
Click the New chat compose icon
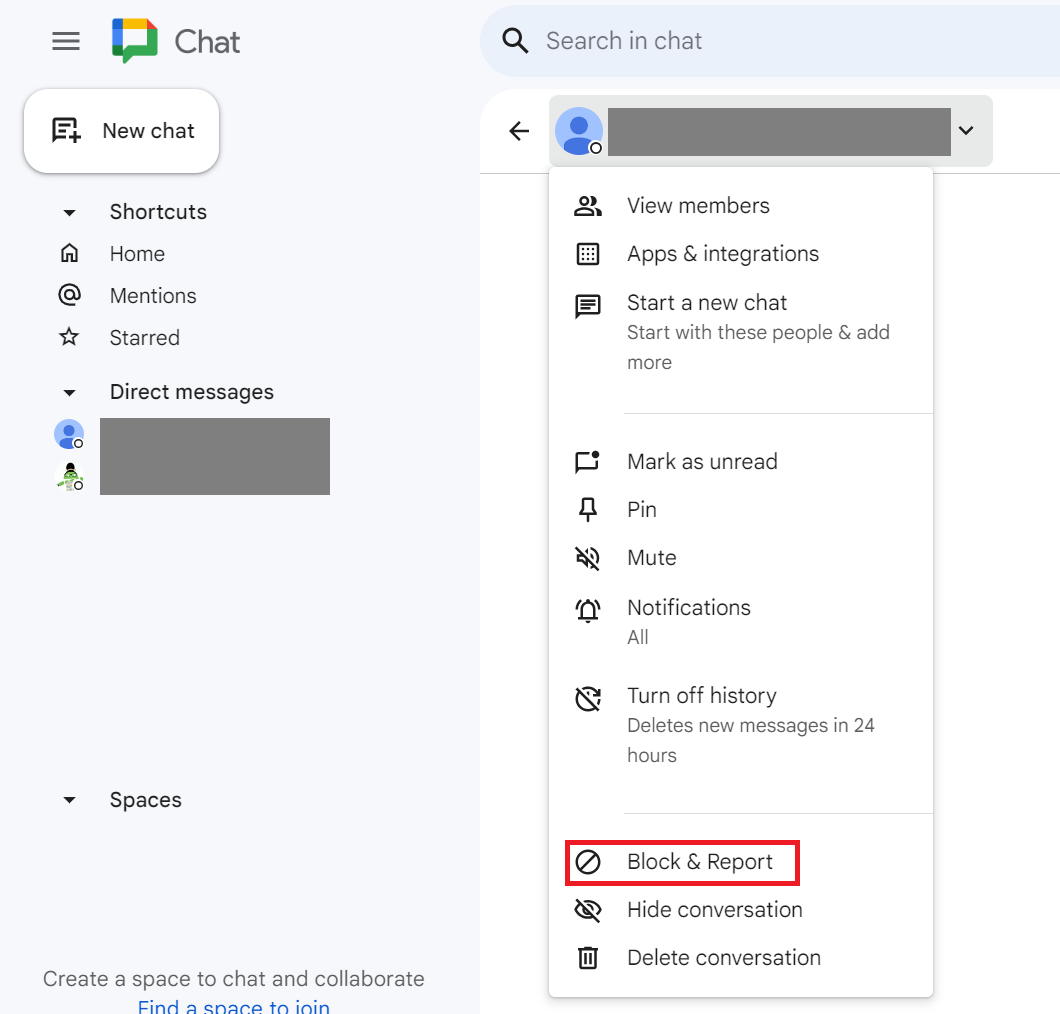point(66,130)
